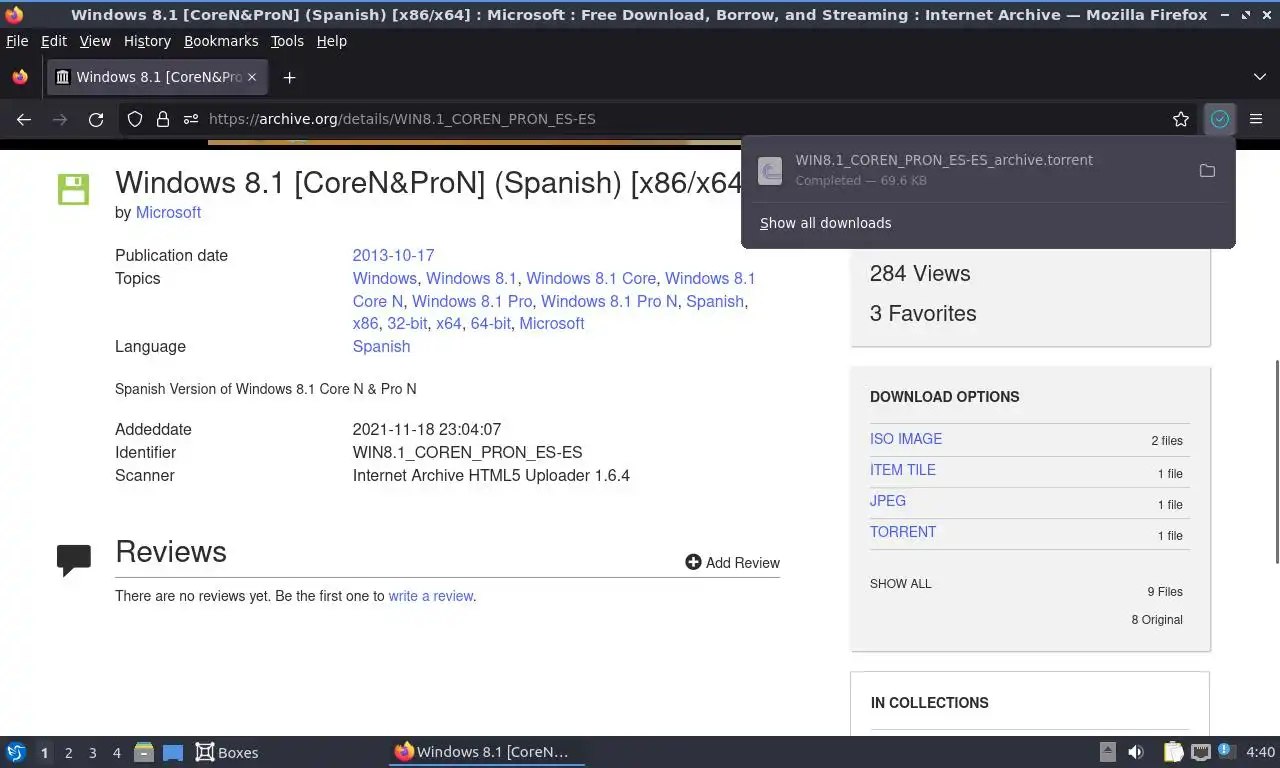This screenshot has width=1280, height=768.
Task: Click the 32-bit topic link
Action: click(x=407, y=323)
